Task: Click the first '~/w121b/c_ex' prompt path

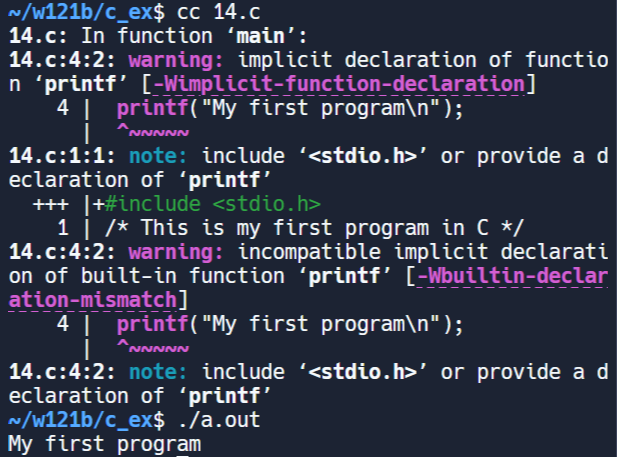Action: pos(80,13)
